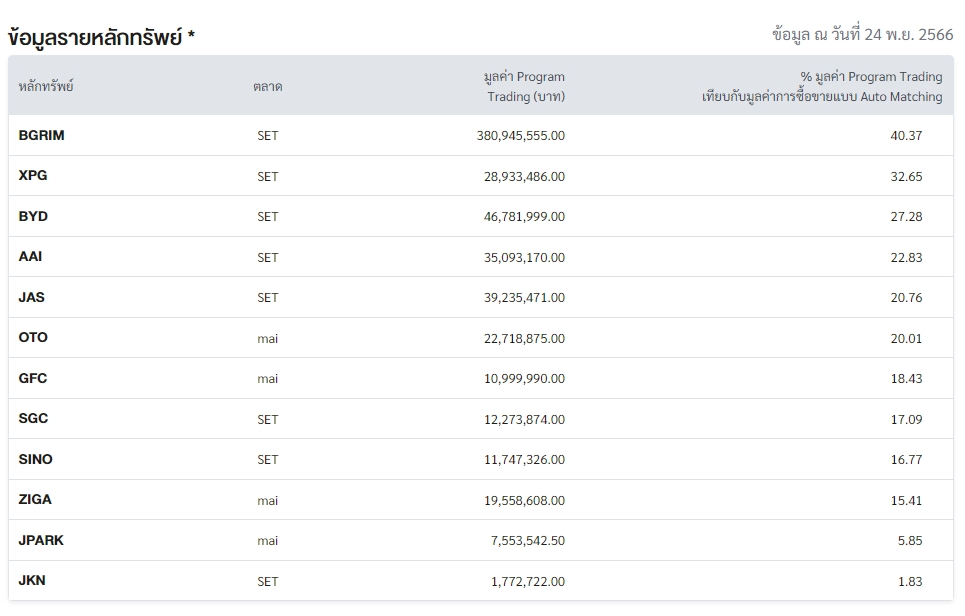965x616 pixels.
Task: Open the AAI security link
Action: click(x=30, y=257)
